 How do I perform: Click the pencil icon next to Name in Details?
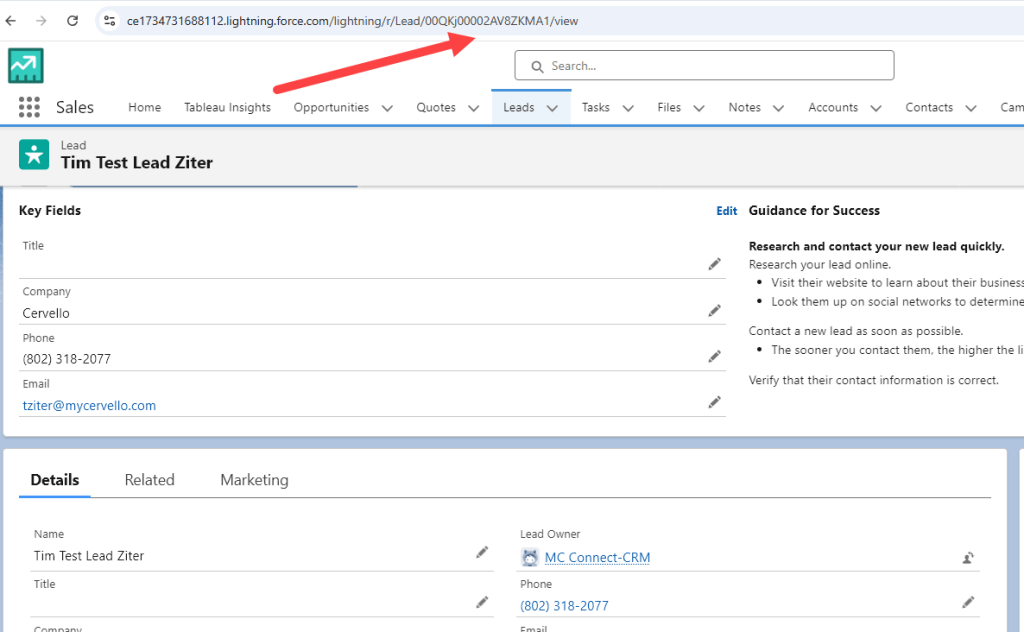point(482,552)
